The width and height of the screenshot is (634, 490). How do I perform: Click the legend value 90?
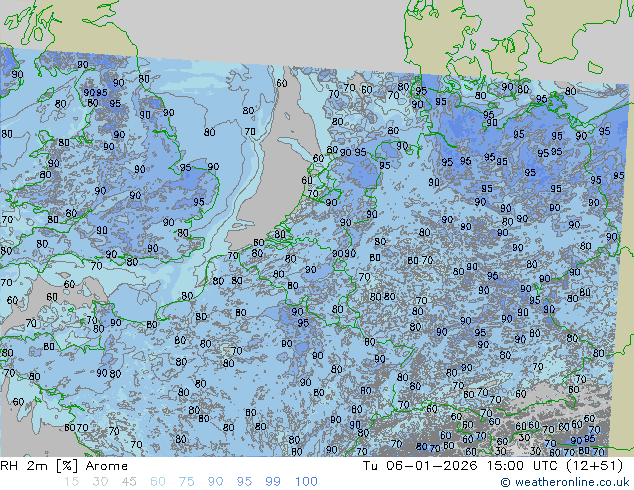point(215,482)
